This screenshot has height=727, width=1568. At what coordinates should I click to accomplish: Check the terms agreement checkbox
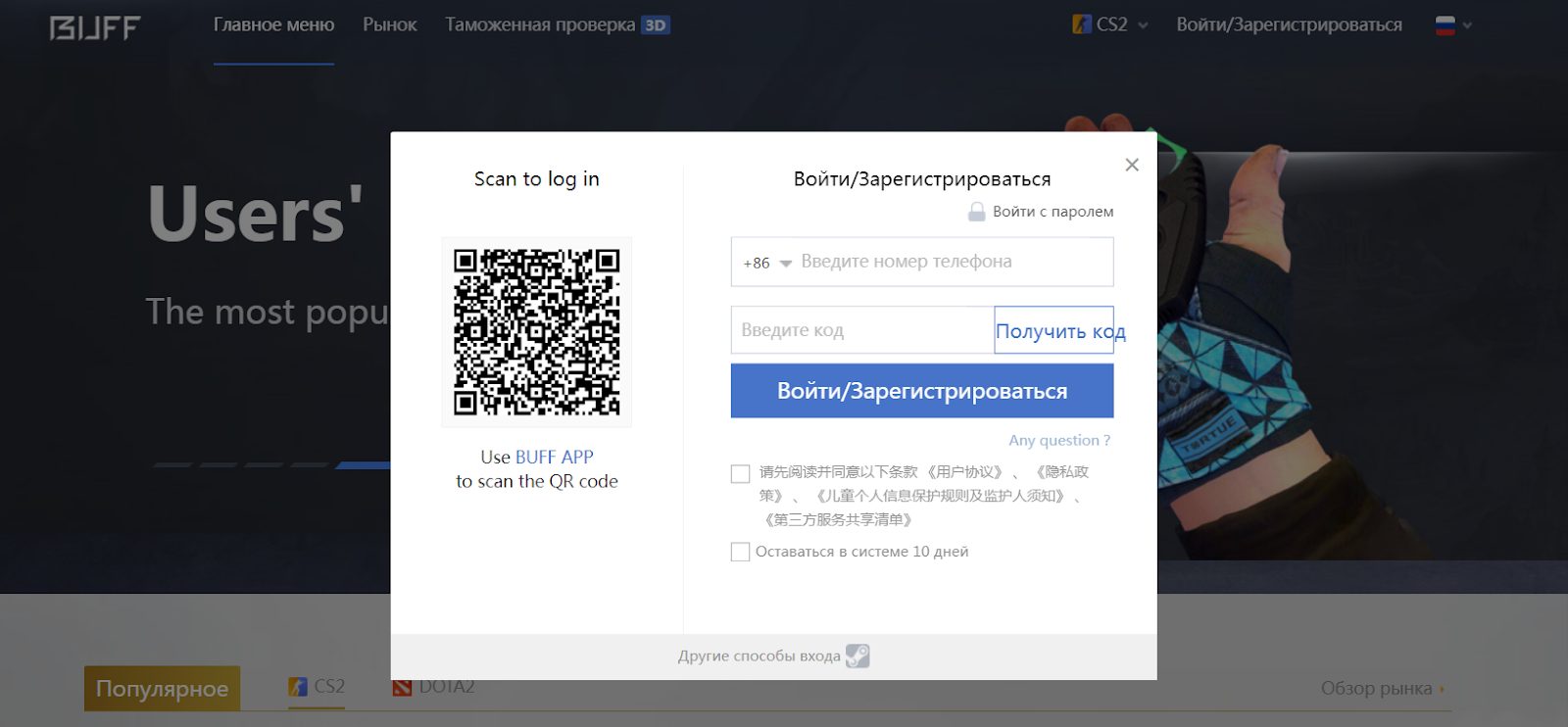click(740, 473)
